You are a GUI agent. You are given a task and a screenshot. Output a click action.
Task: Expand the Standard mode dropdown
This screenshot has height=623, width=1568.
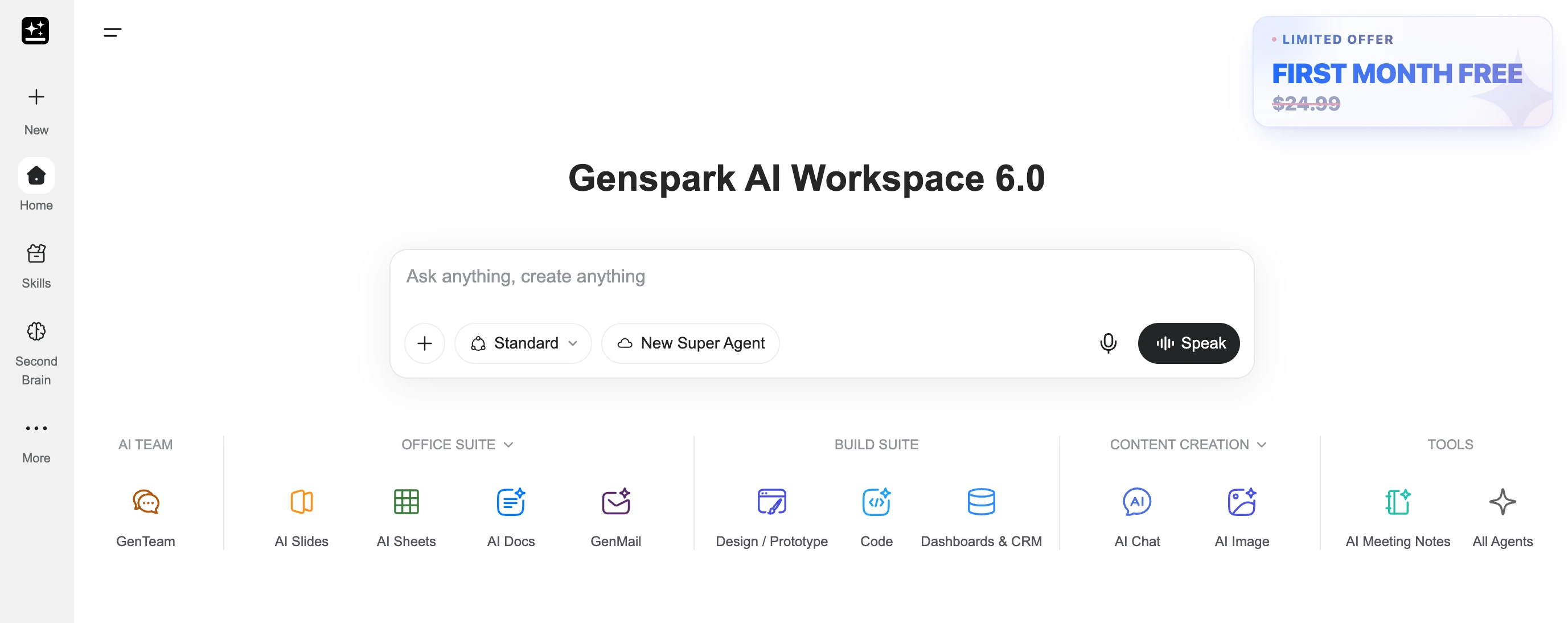pyautogui.click(x=523, y=343)
